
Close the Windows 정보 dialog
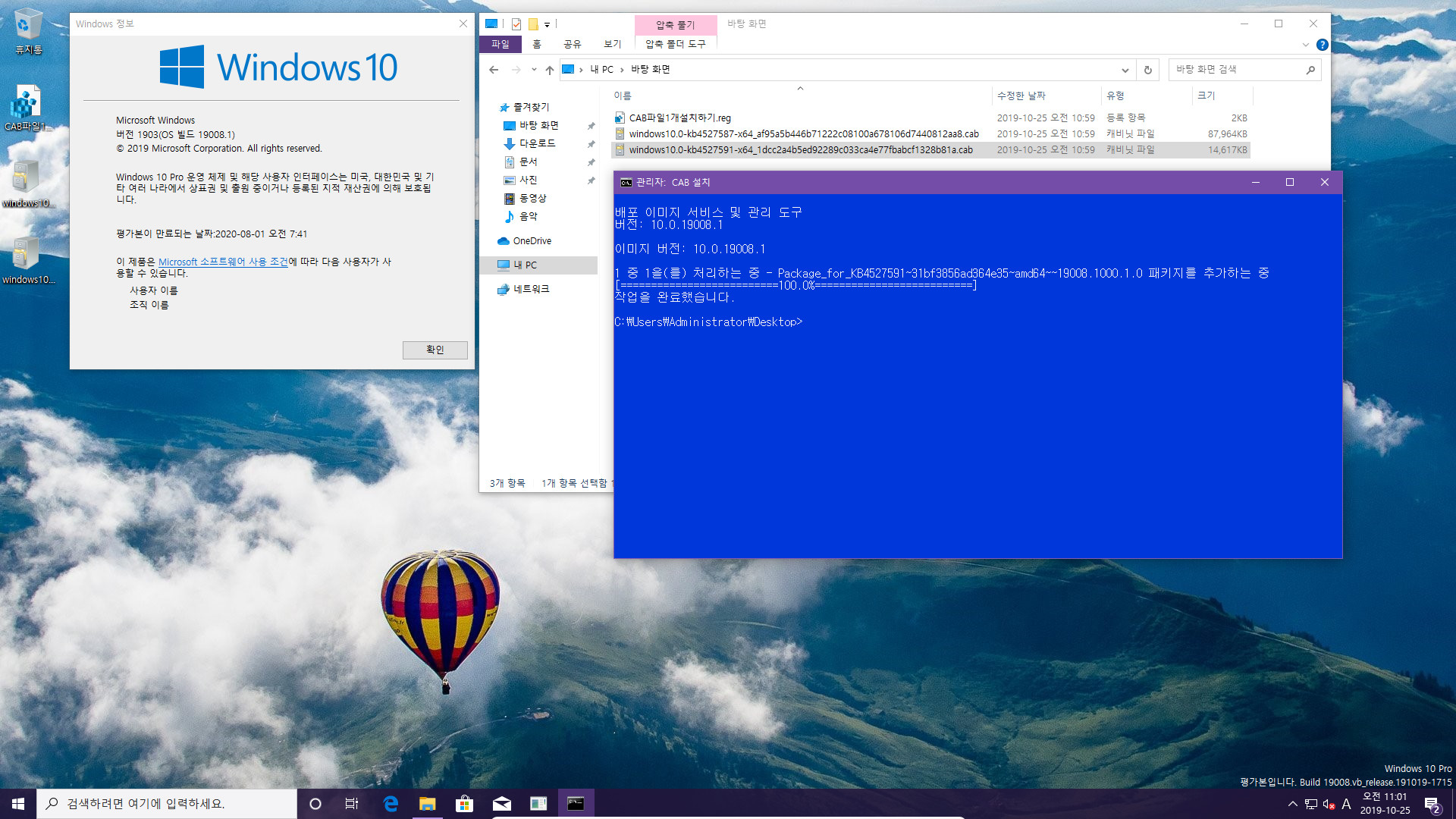tap(463, 24)
